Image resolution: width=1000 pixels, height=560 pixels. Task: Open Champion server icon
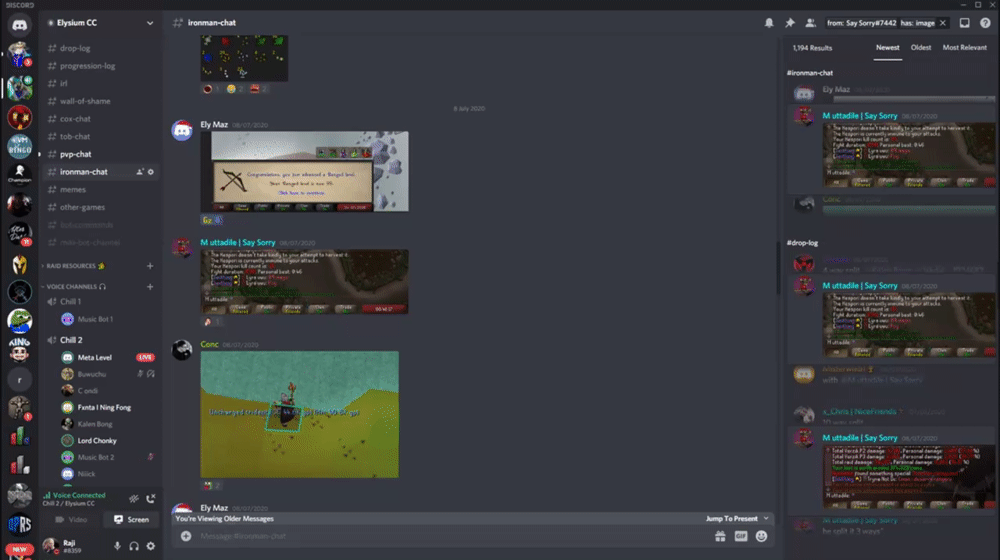coord(19,174)
